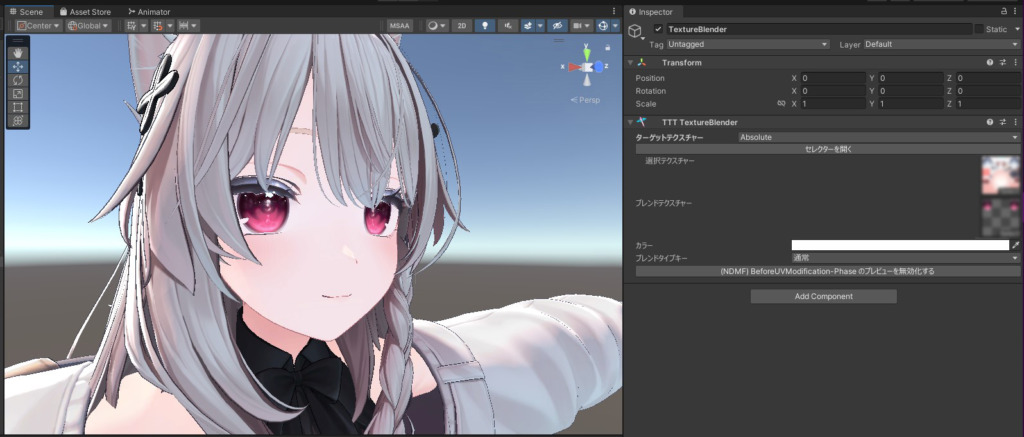Uncheck the TextureBlender active checkbox

pyautogui.click(x=658, y=29)
